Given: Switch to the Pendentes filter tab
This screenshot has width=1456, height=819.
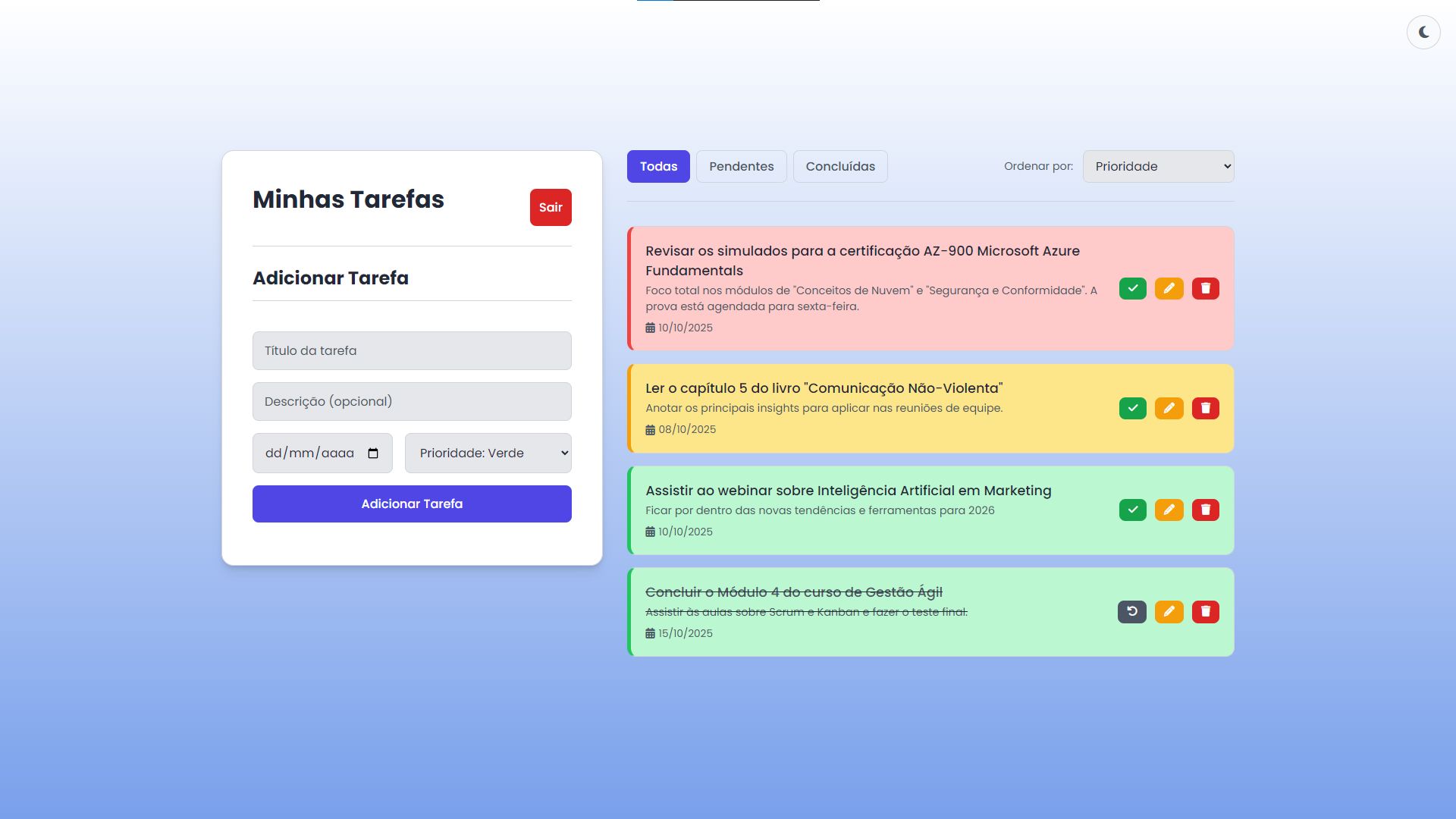Looking at the screenshot, I should 741,166.
